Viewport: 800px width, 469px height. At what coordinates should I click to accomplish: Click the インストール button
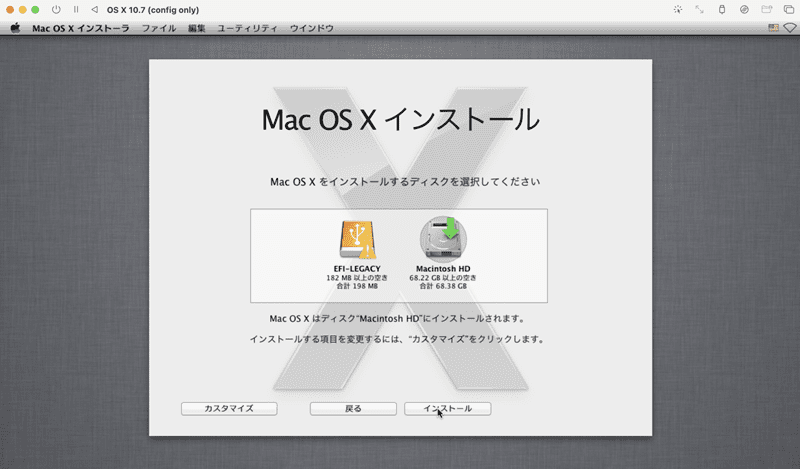pyautogui.click(x=447, y=409)
